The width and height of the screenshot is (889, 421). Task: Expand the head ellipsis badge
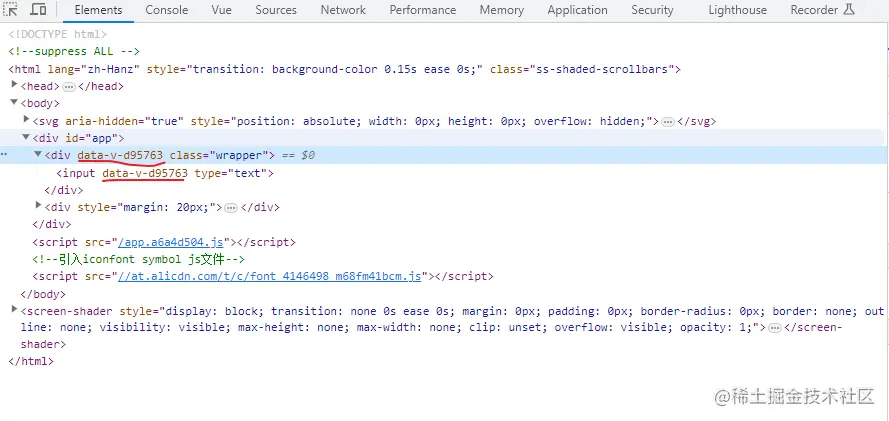pyautogui.click(x=69, y=87)
